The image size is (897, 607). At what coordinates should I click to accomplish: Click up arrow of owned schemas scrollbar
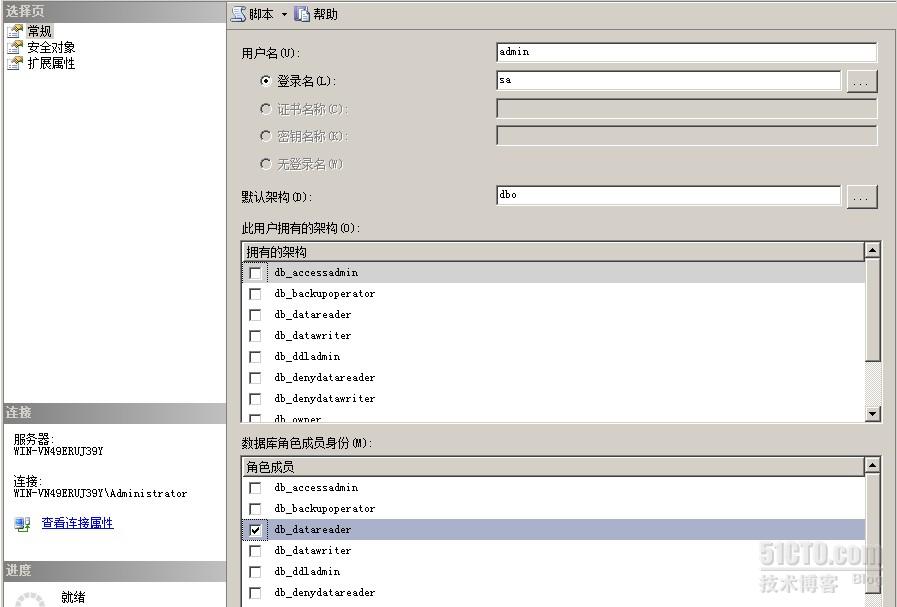click(872, 250)
